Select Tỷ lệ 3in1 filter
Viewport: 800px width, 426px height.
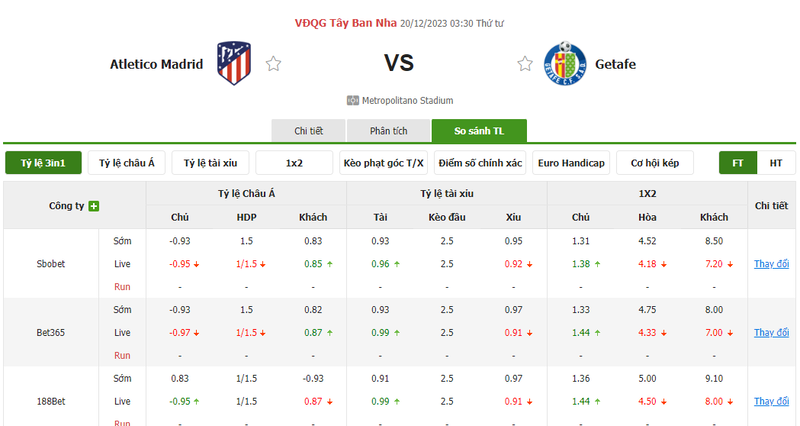tap(43, 163)
